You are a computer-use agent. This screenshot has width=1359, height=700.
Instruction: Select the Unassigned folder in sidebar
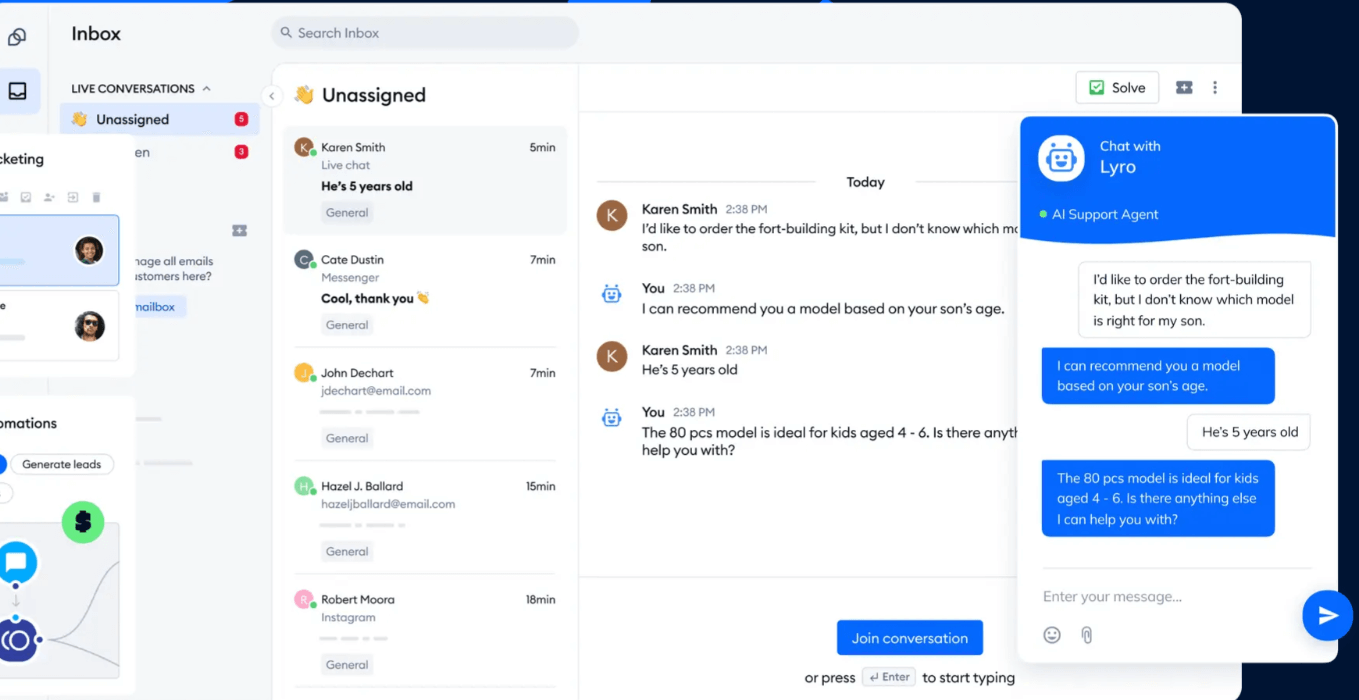click(x=132, y=120)
